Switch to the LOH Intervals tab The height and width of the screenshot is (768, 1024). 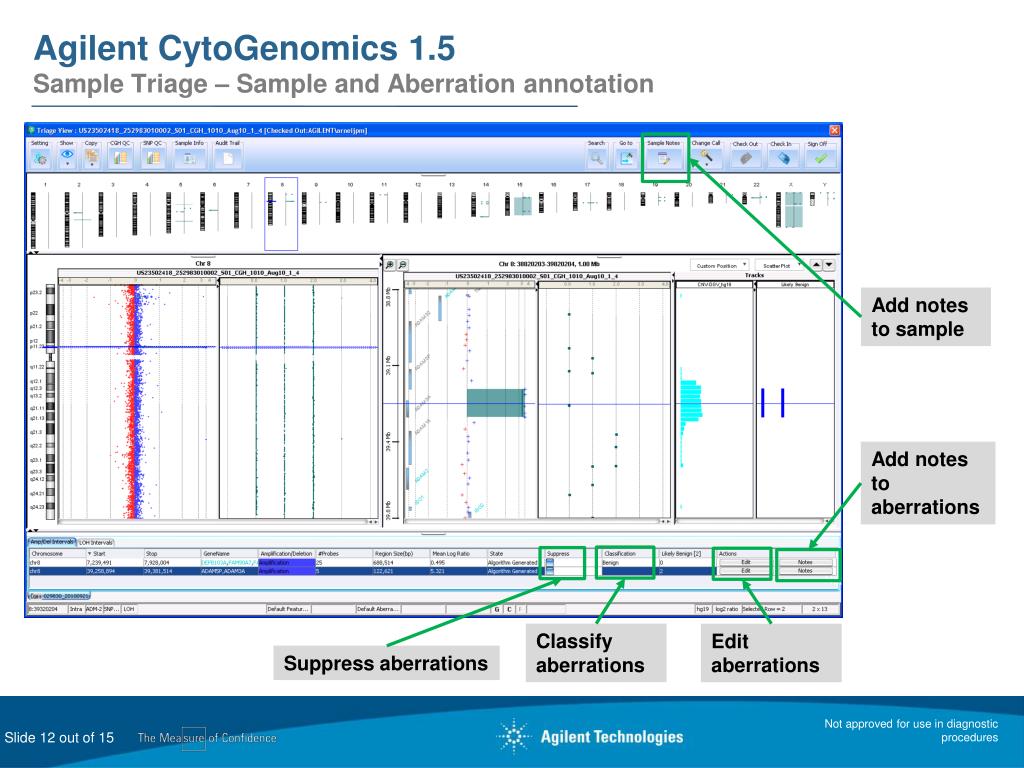96,543
